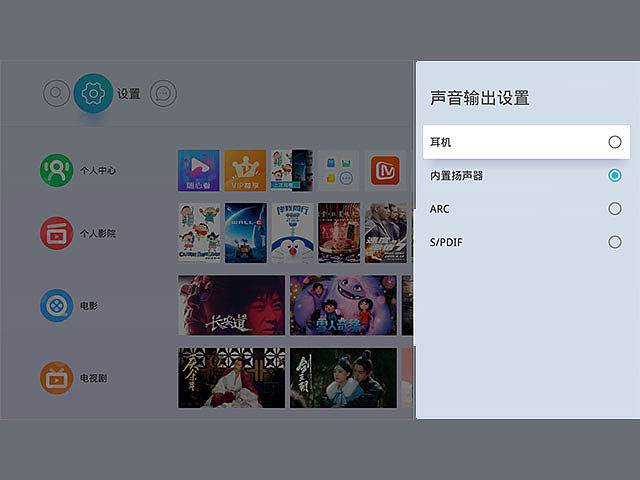This screenshot has width=640, height=480.
Task: Select 耳机 radio button
Action: (x=615, y=142)
